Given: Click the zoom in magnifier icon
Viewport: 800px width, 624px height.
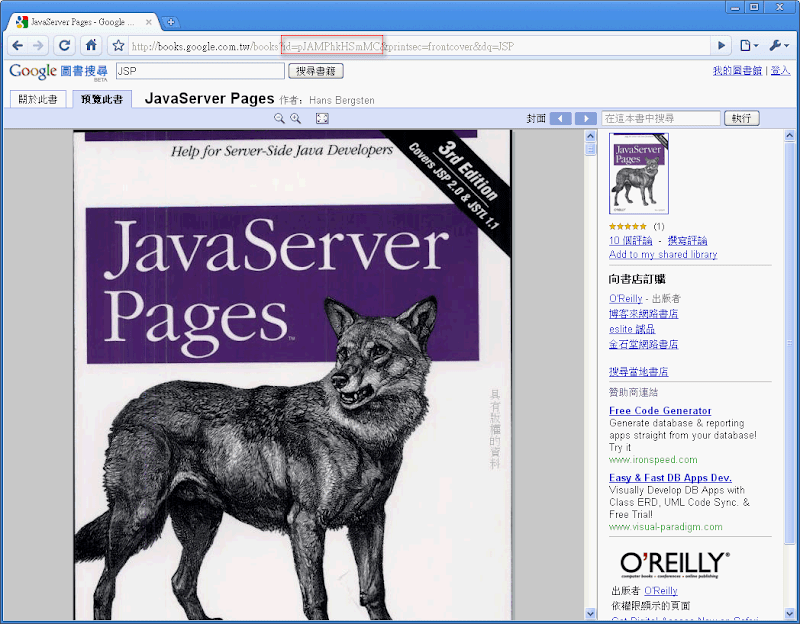Looking at the screenshot, I should pyautogui.click(x=295, y=118).
